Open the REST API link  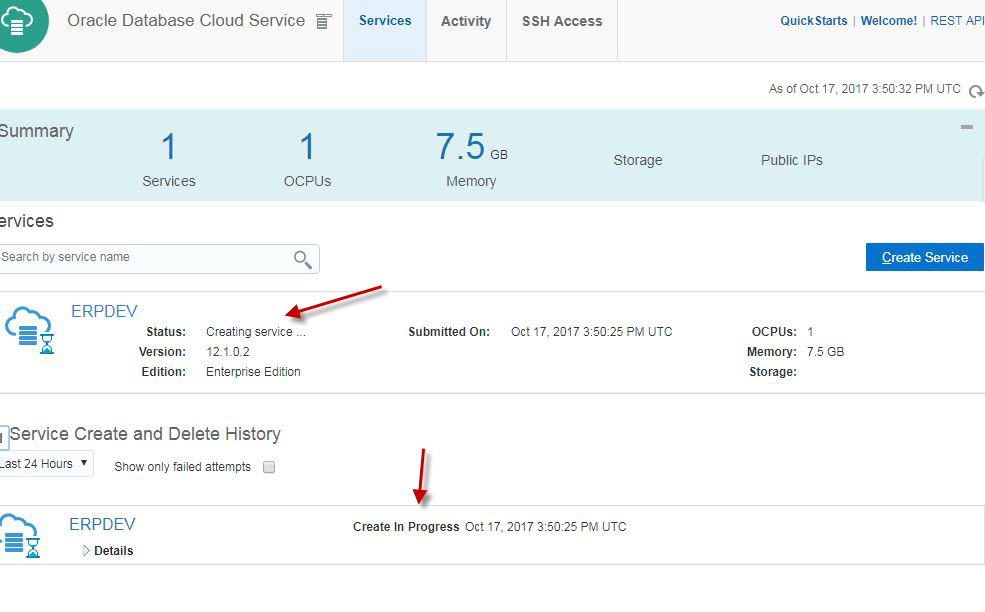(957, 21)
